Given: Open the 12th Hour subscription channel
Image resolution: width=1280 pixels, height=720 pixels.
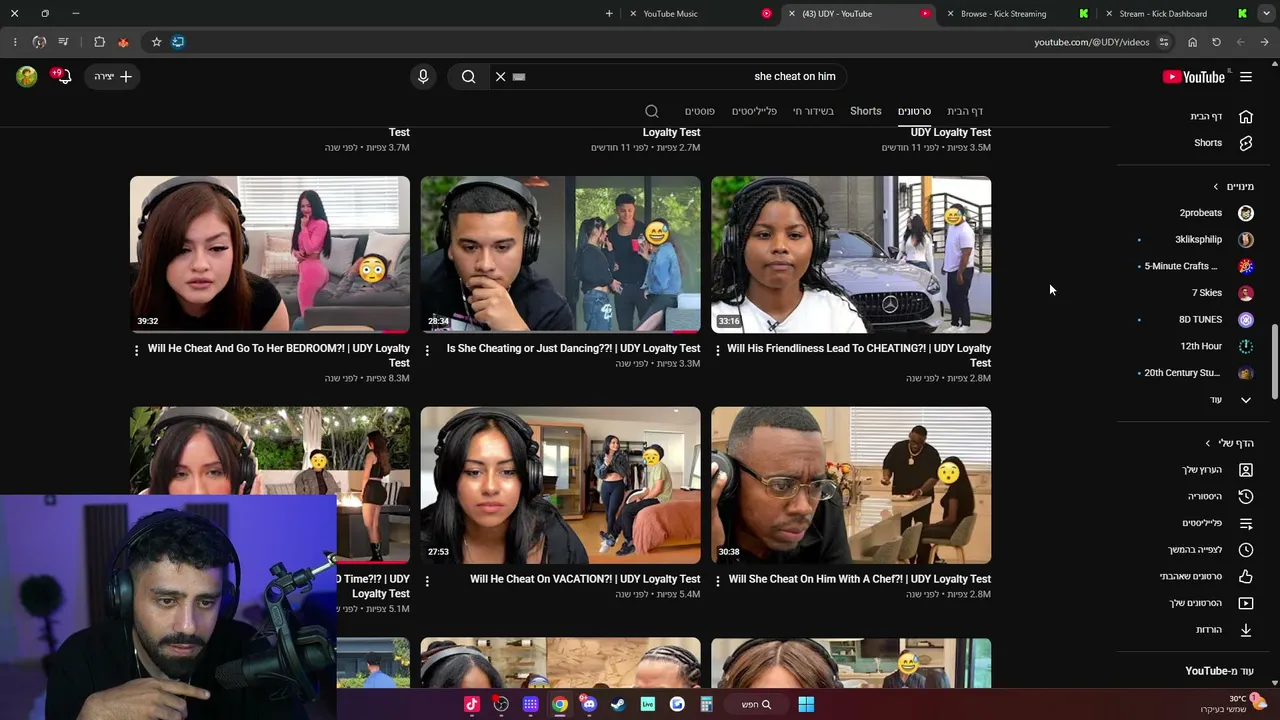Looking at the screenshot, I should pyautogui.click(x=1216, y=347).
